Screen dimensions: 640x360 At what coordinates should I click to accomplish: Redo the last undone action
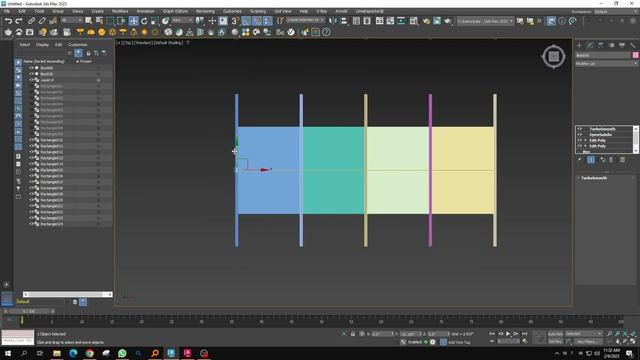tap(19, 21)
